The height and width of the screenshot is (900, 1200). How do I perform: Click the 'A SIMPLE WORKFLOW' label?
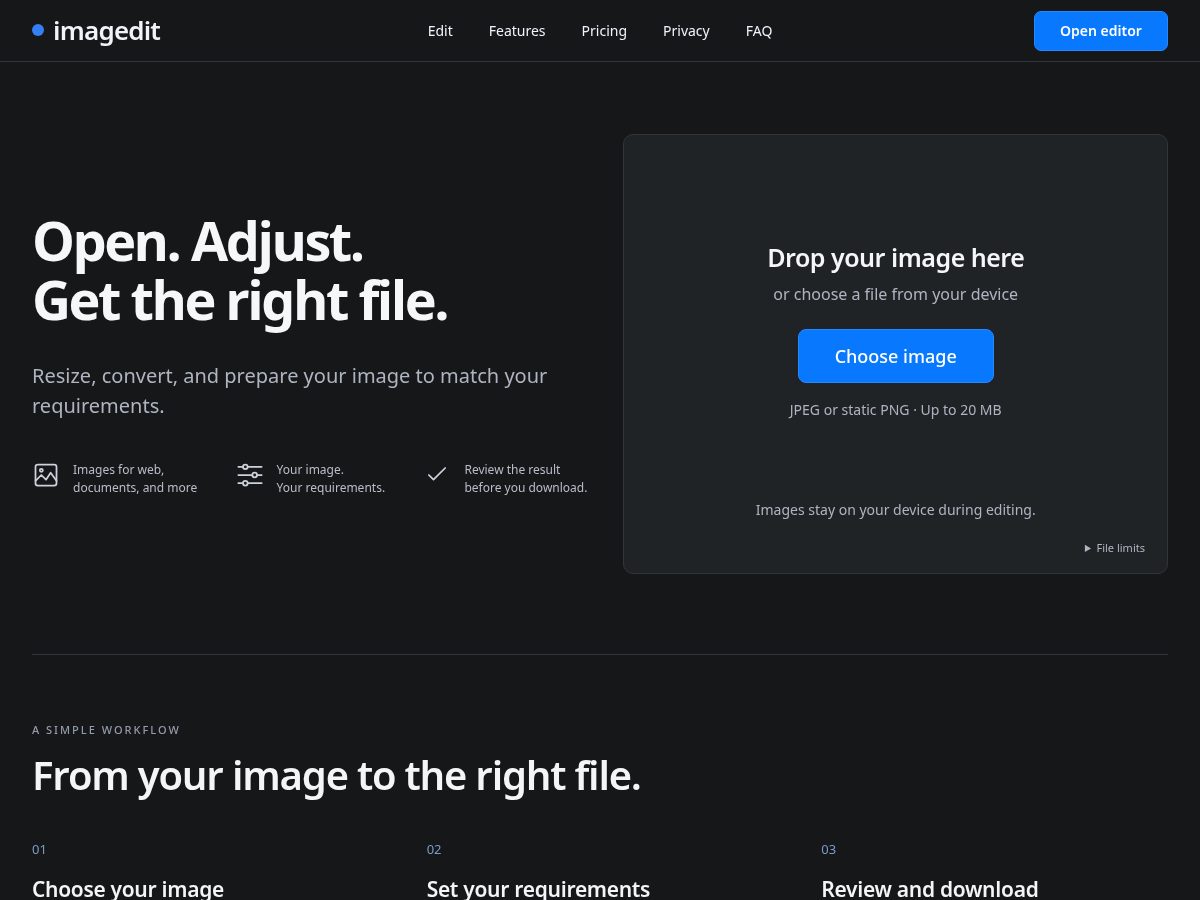click(106, 730)
